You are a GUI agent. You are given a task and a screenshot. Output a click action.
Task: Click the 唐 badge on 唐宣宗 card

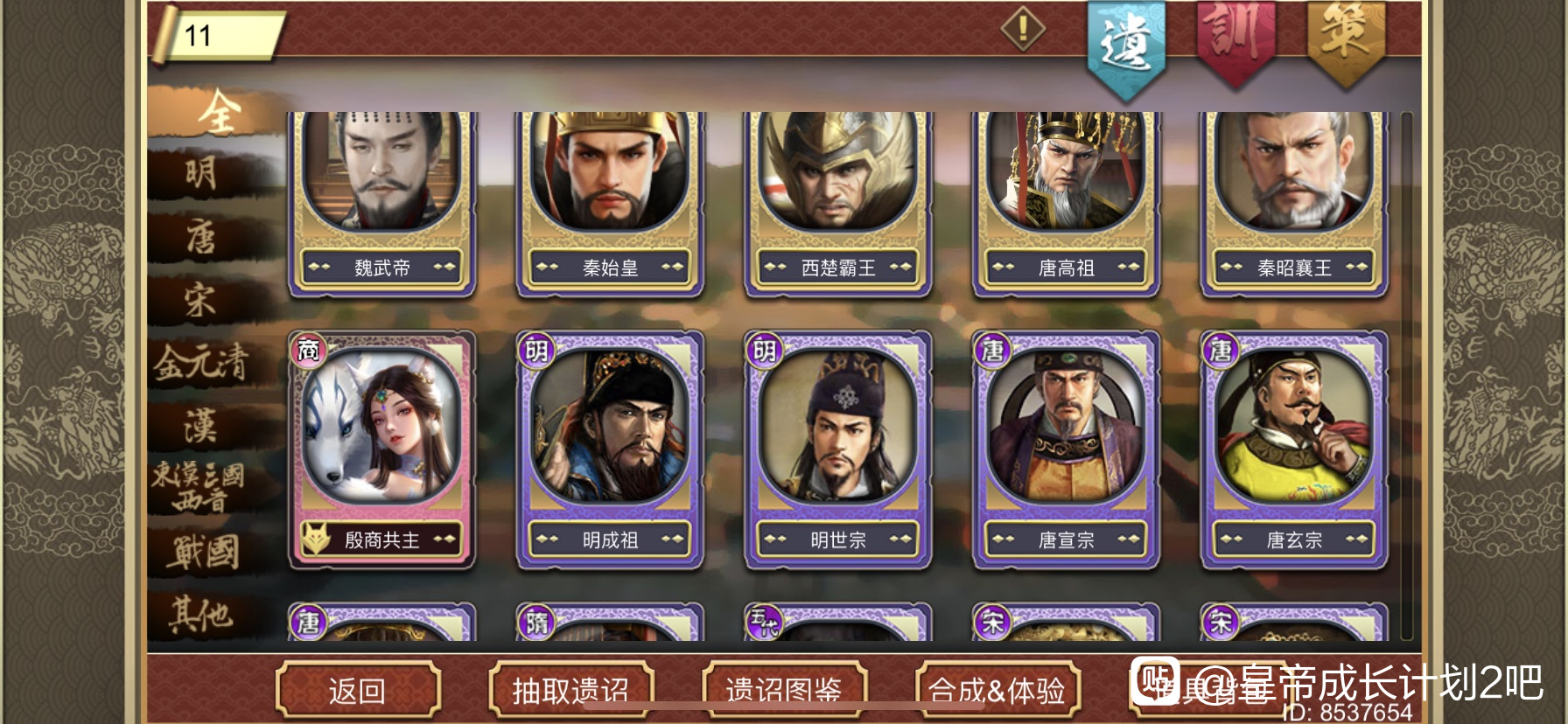click(x=992, y=351)
